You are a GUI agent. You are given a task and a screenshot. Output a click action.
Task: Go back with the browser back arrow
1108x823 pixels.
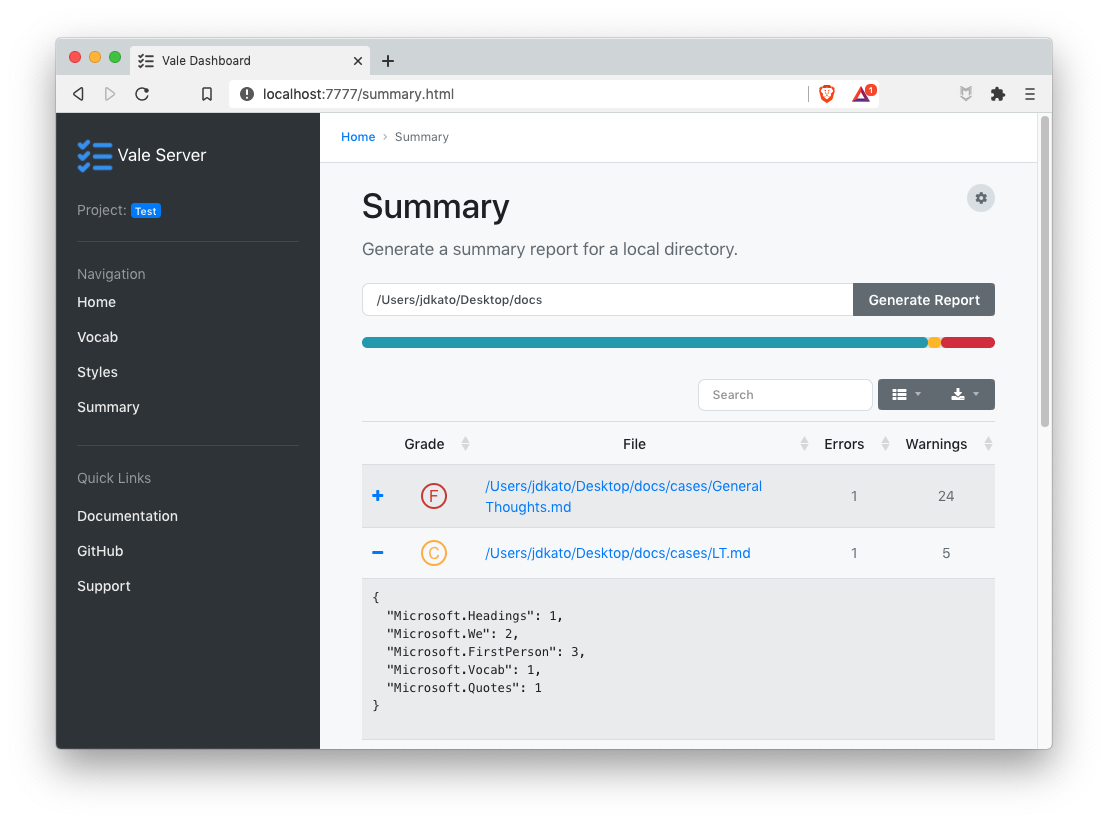pos(78,94)
